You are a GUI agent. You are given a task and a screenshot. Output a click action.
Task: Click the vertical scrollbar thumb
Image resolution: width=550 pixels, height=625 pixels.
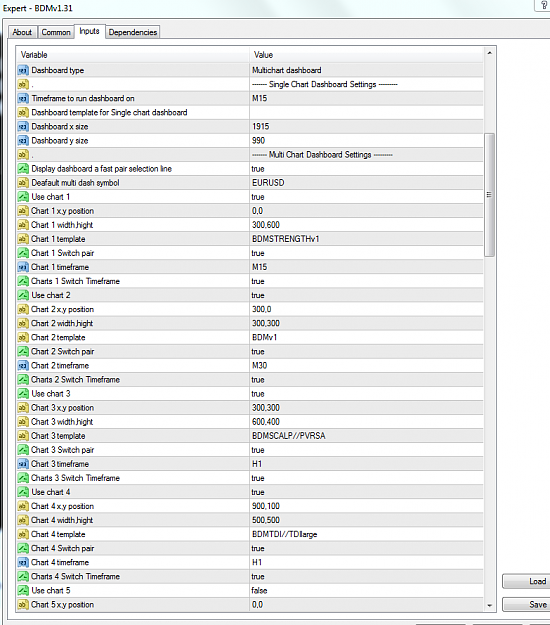489,195
